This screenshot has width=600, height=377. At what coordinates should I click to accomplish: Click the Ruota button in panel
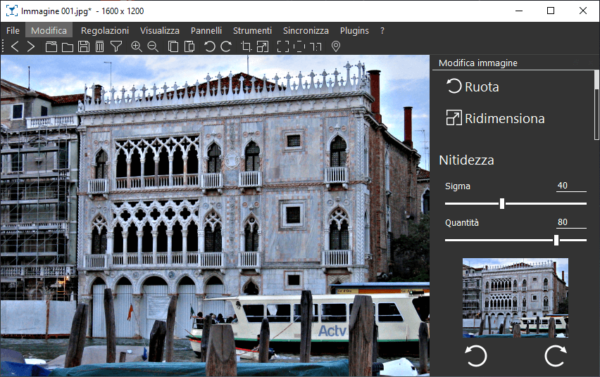(473, 87)
